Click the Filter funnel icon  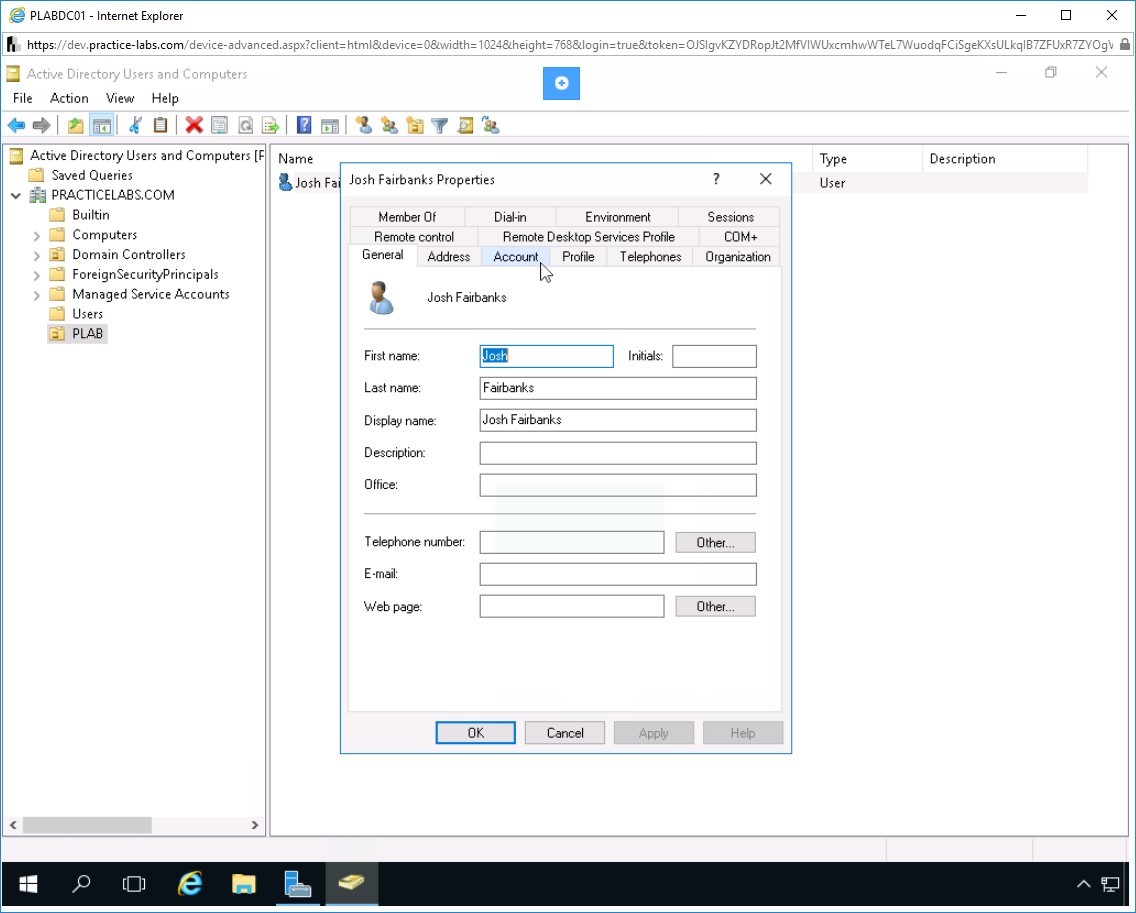pyautogui.click(x=440, y=125)
